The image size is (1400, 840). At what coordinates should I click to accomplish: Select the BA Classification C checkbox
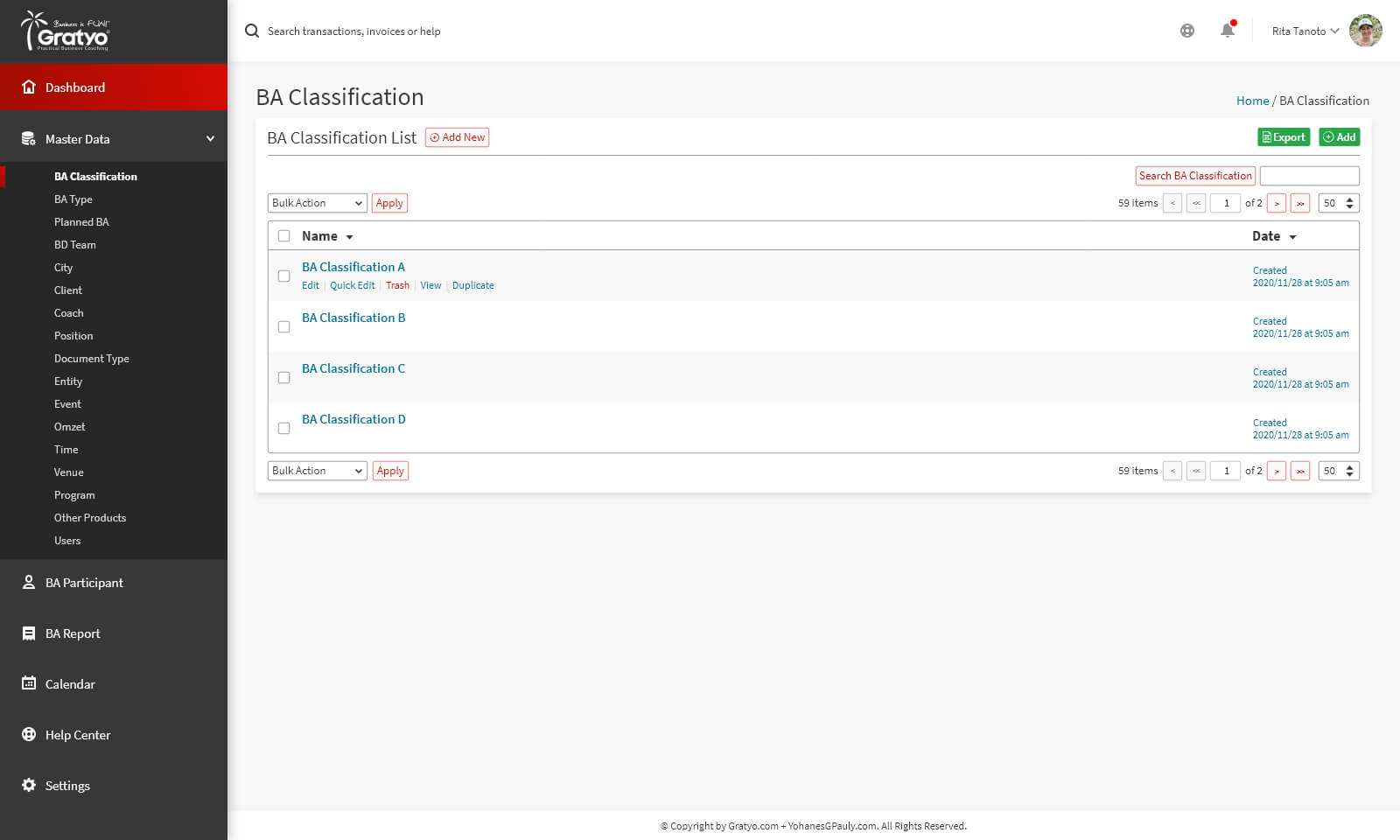click(283, 378)
